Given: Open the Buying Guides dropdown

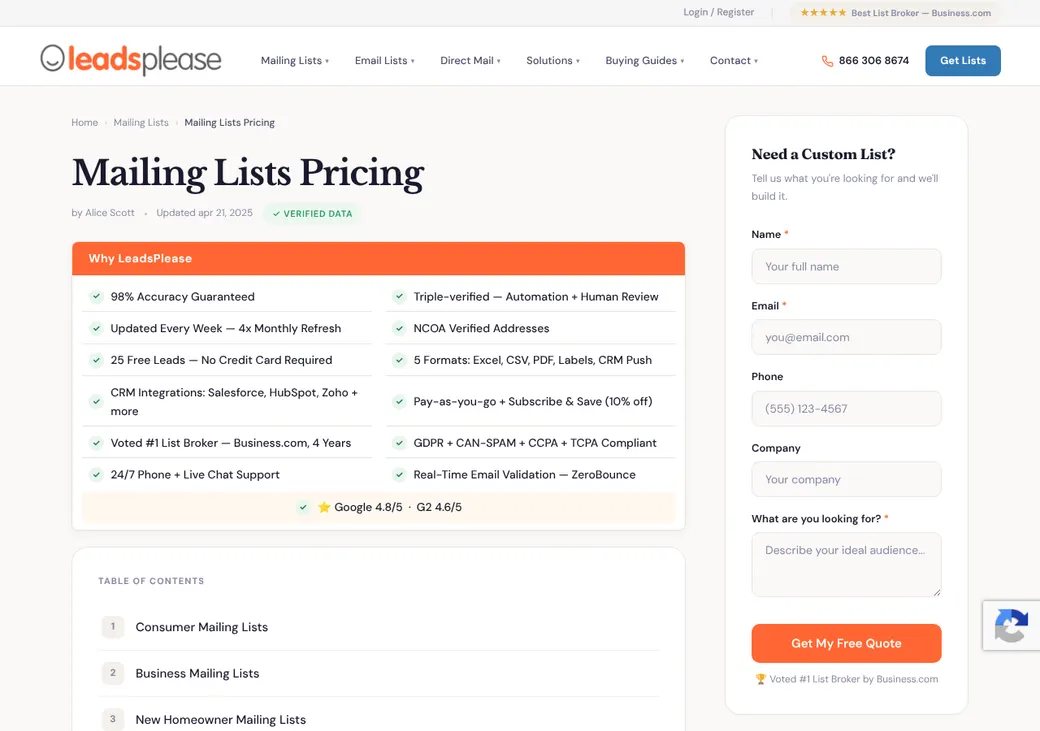Looking at the screenshot, I should [645, 60].
